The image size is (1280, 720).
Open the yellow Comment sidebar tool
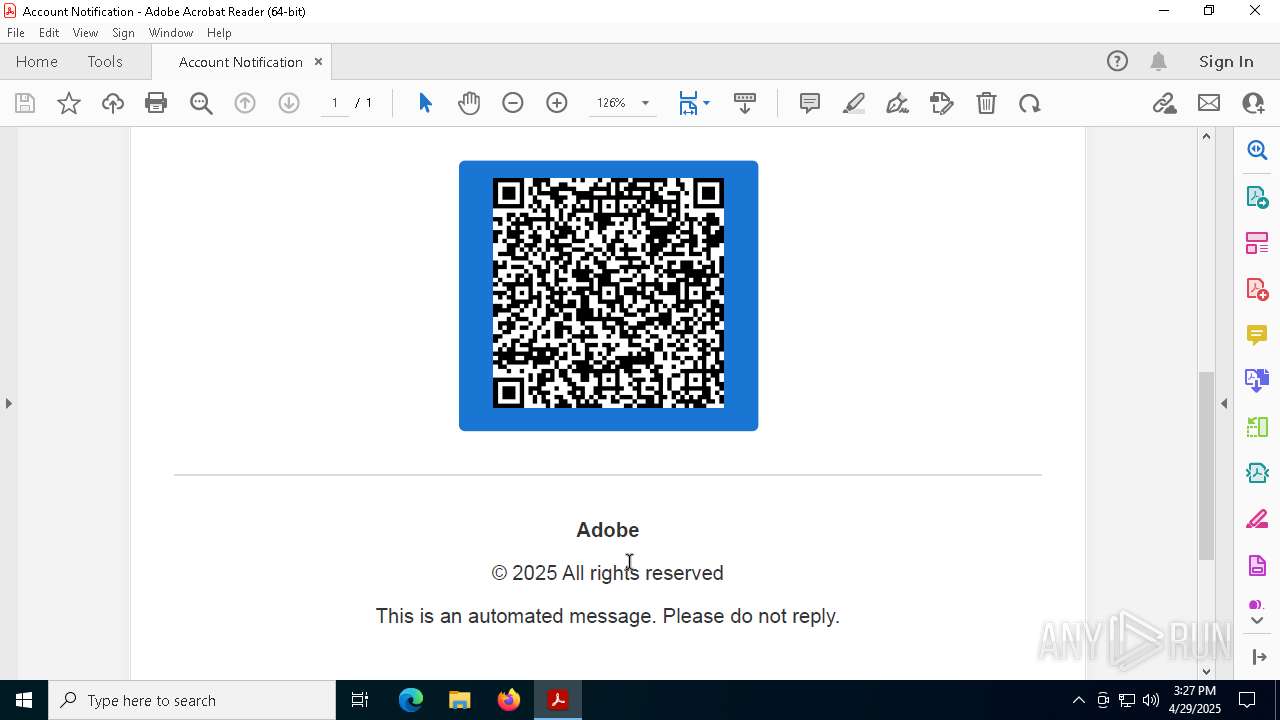[1257, 335]
